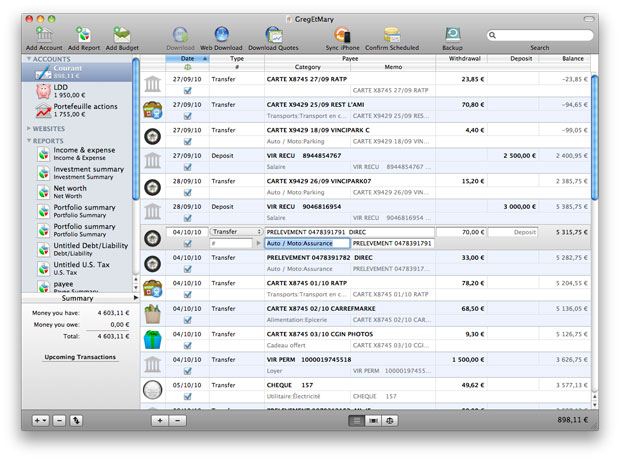
Task: Click the swap arrows button under sidebar
Action: (x=76, y=420)
